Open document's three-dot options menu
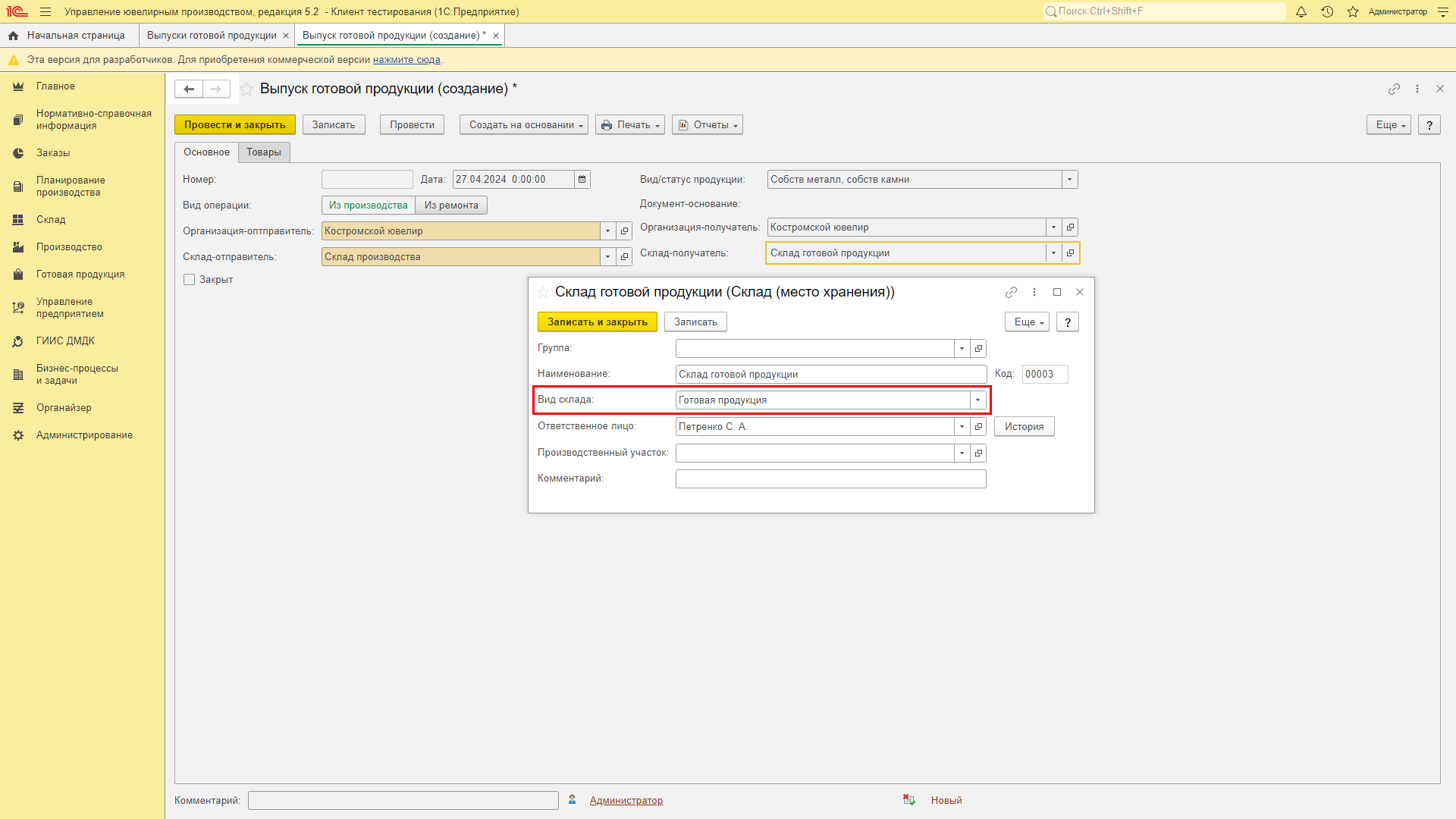This screenshot has height=819, width=1456. (x=1417, y=89)
